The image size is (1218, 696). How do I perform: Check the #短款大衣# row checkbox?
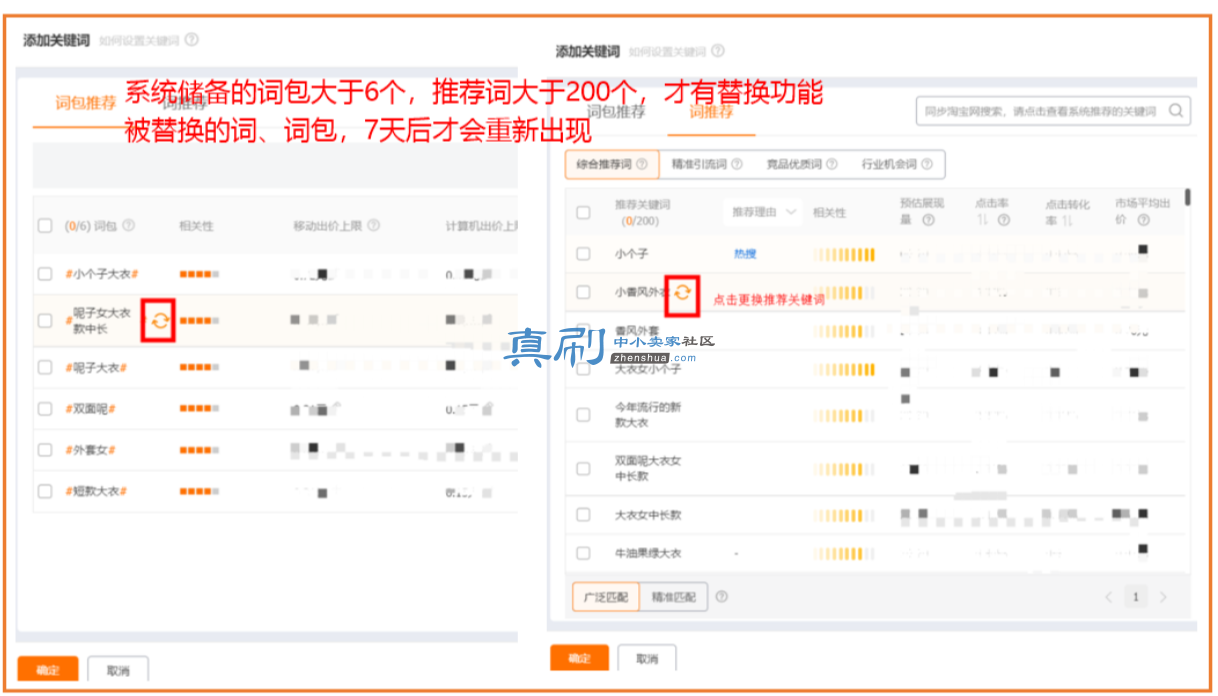(x=45, y=491)
